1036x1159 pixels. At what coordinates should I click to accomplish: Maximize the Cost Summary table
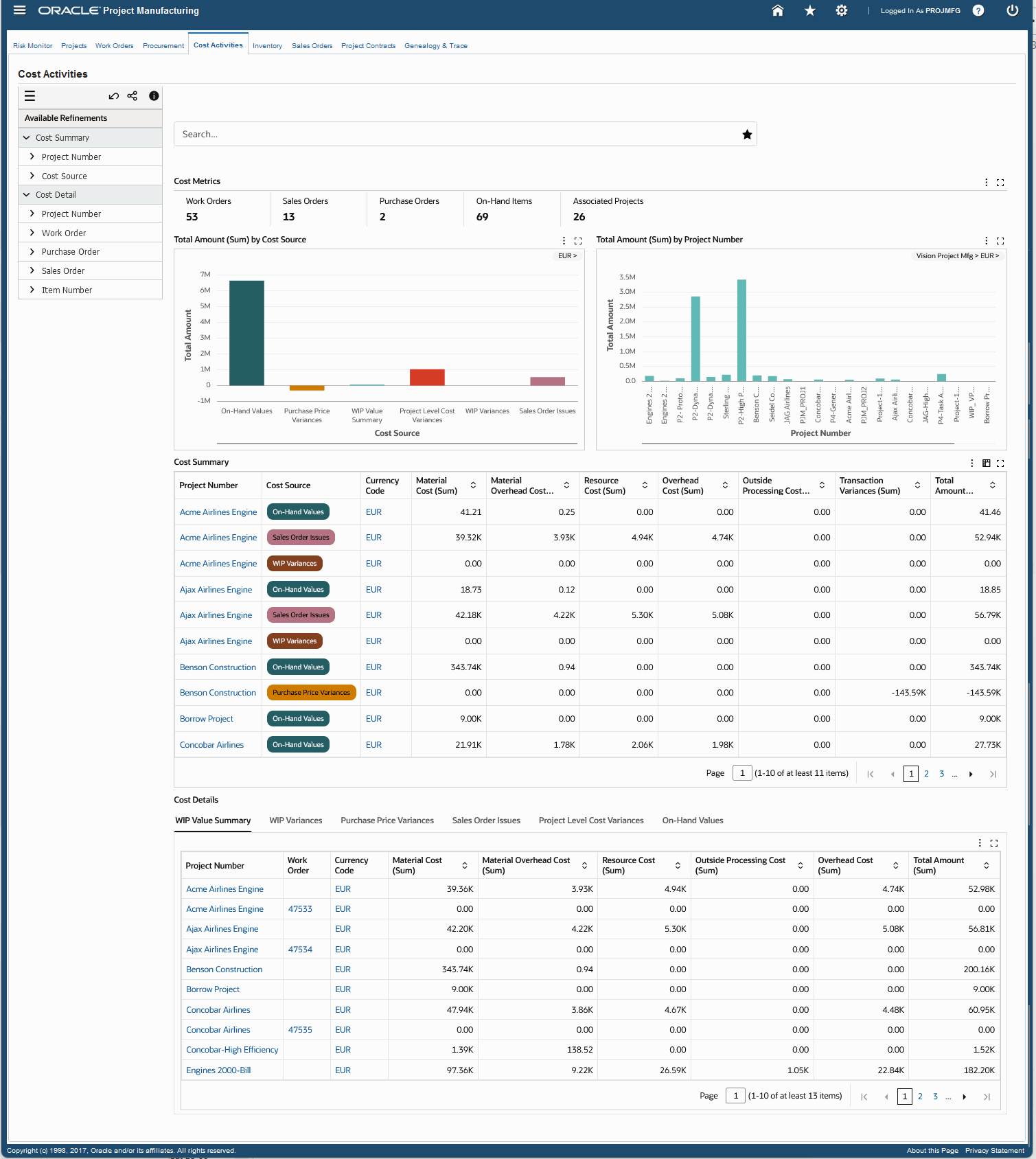[1000, 463]
